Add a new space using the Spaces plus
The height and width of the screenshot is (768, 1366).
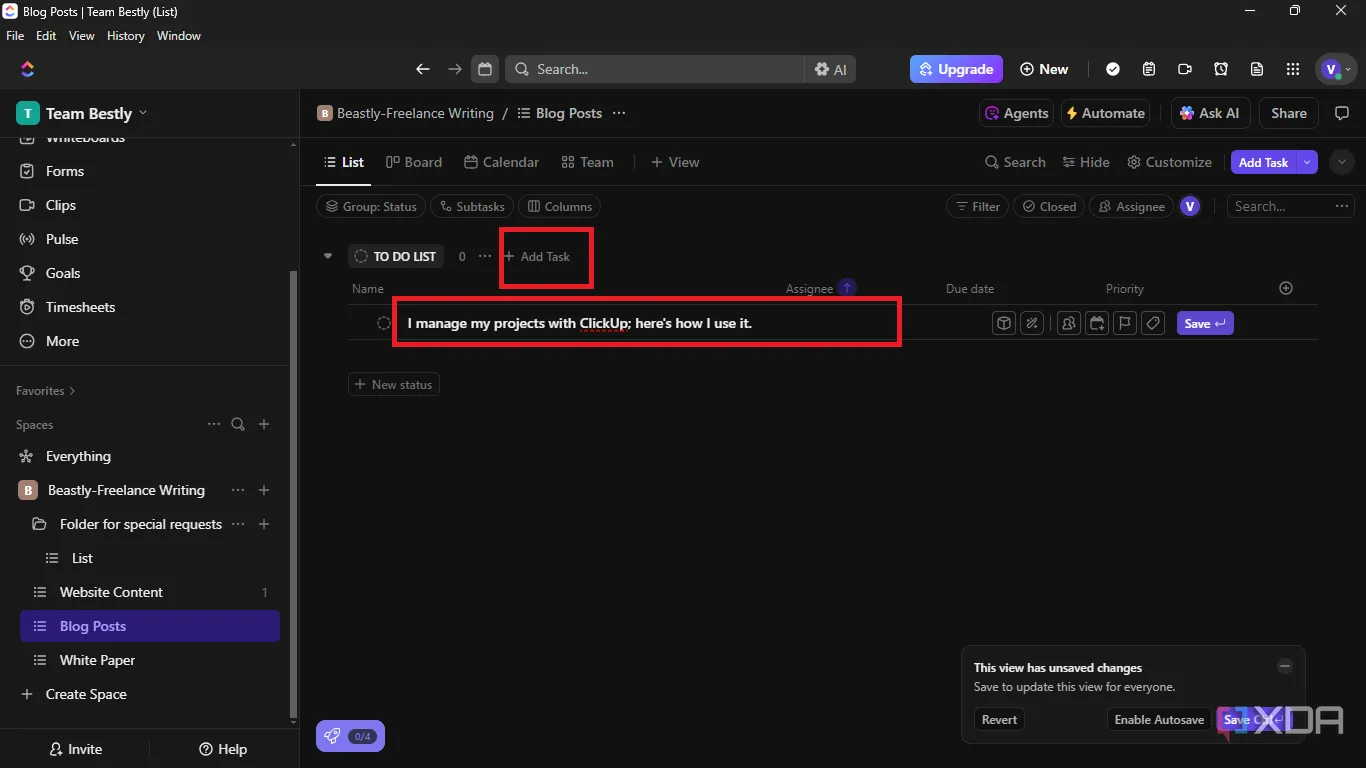pos(264,424)
